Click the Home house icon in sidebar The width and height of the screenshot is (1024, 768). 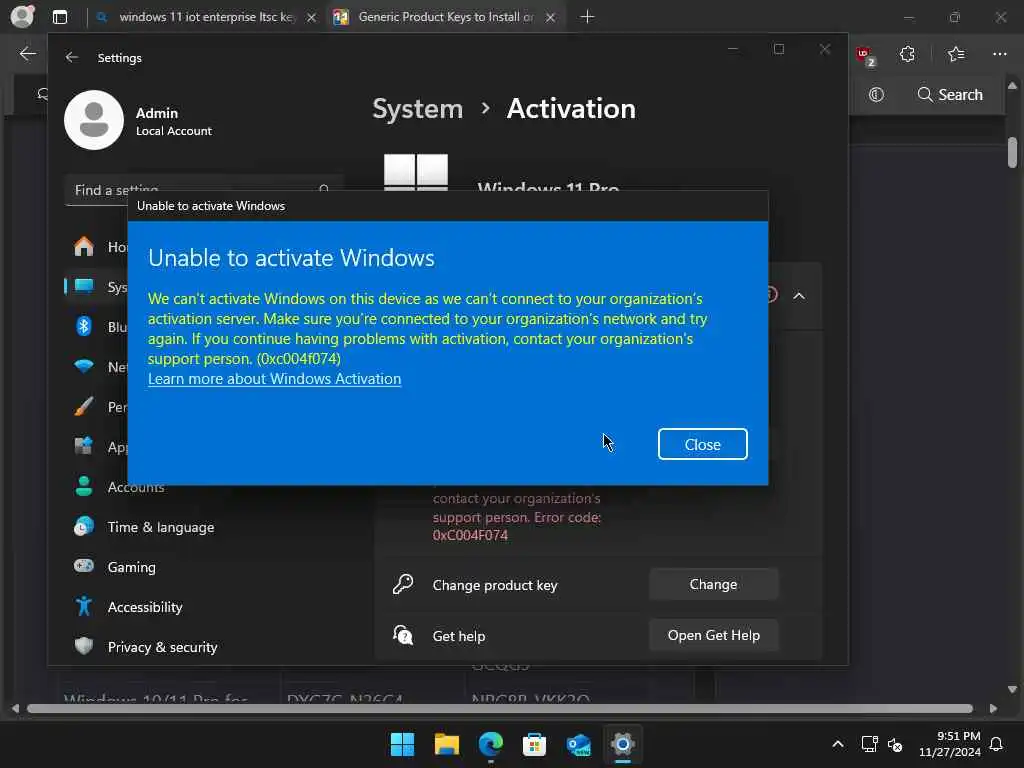pos(84,246)
